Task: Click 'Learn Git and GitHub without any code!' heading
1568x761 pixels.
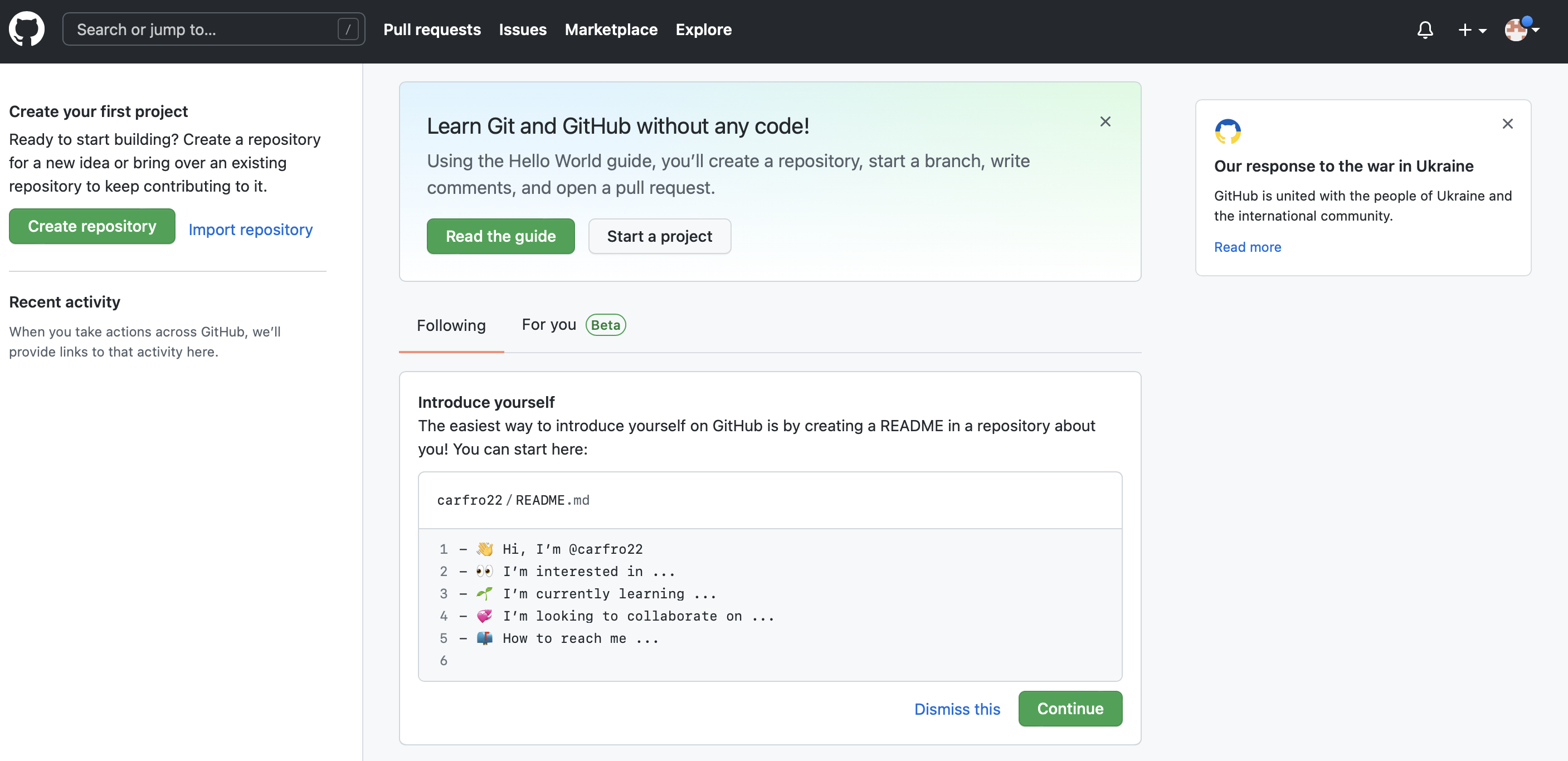Action: [x=618, y=126]
